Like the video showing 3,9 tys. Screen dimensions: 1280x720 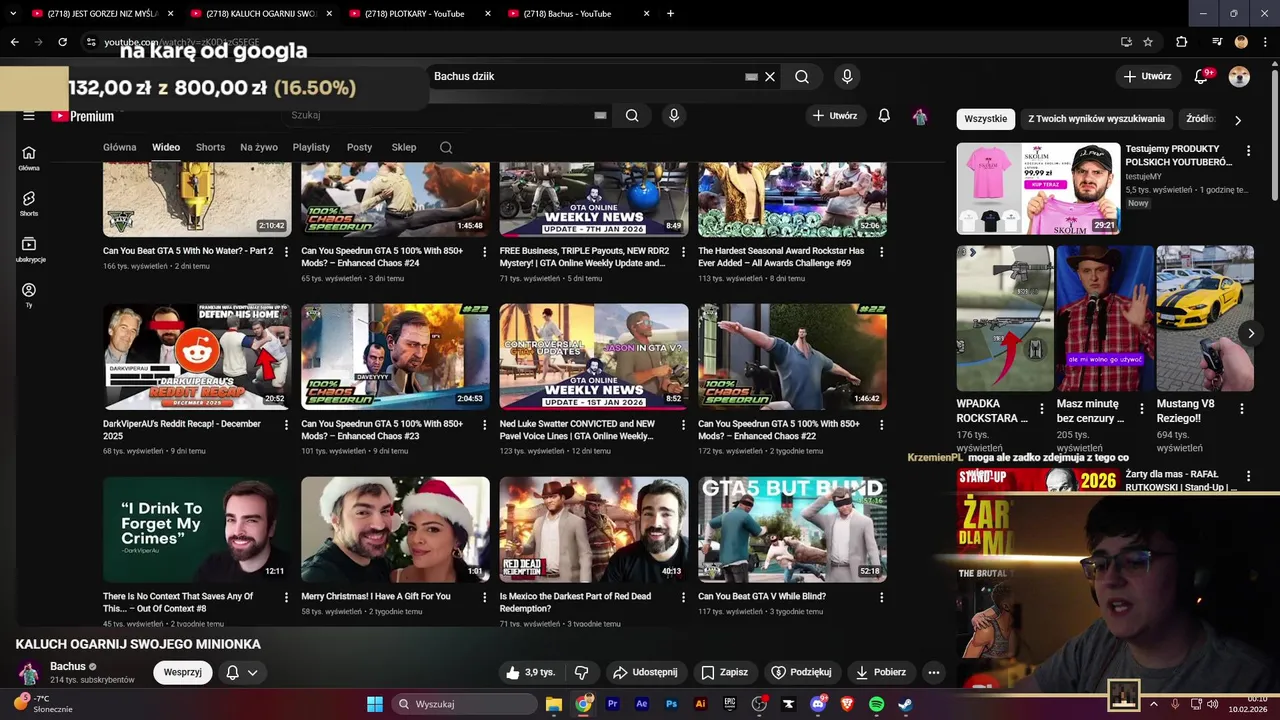[530, 672]
